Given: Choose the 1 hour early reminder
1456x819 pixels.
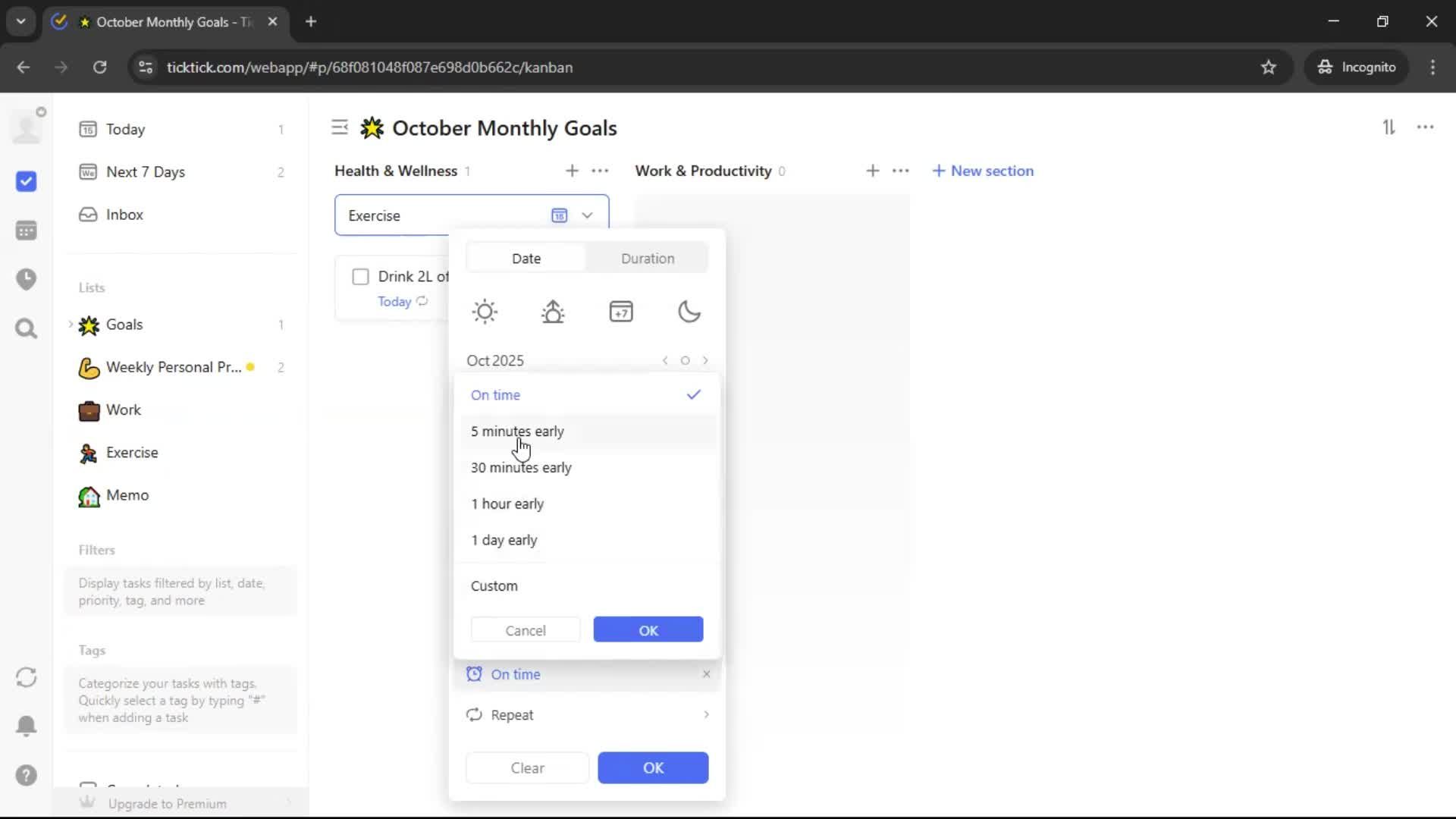Looking at the screenshot, I should tap(507, 504).
